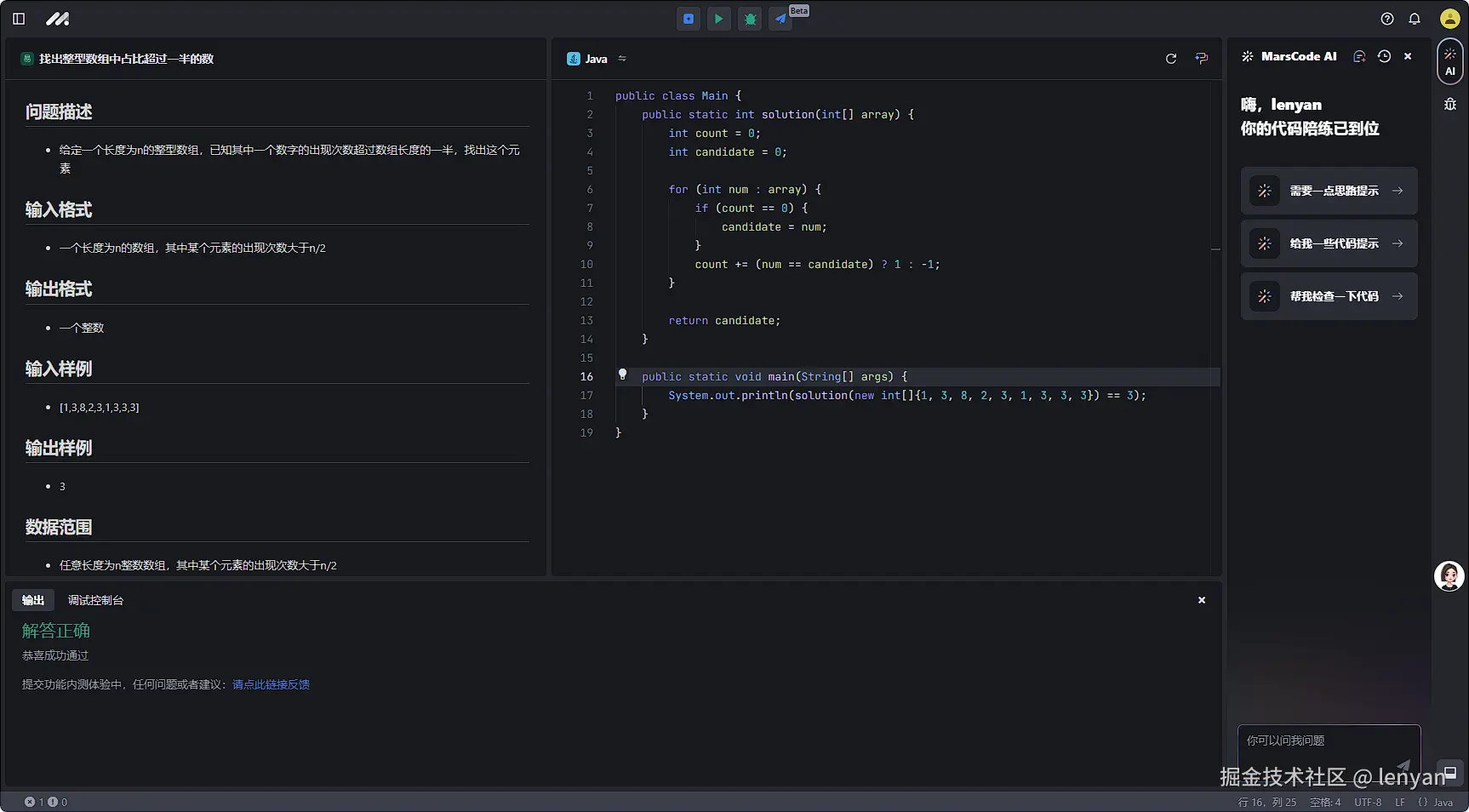Switch language using the Java selector

click(597, 59)
